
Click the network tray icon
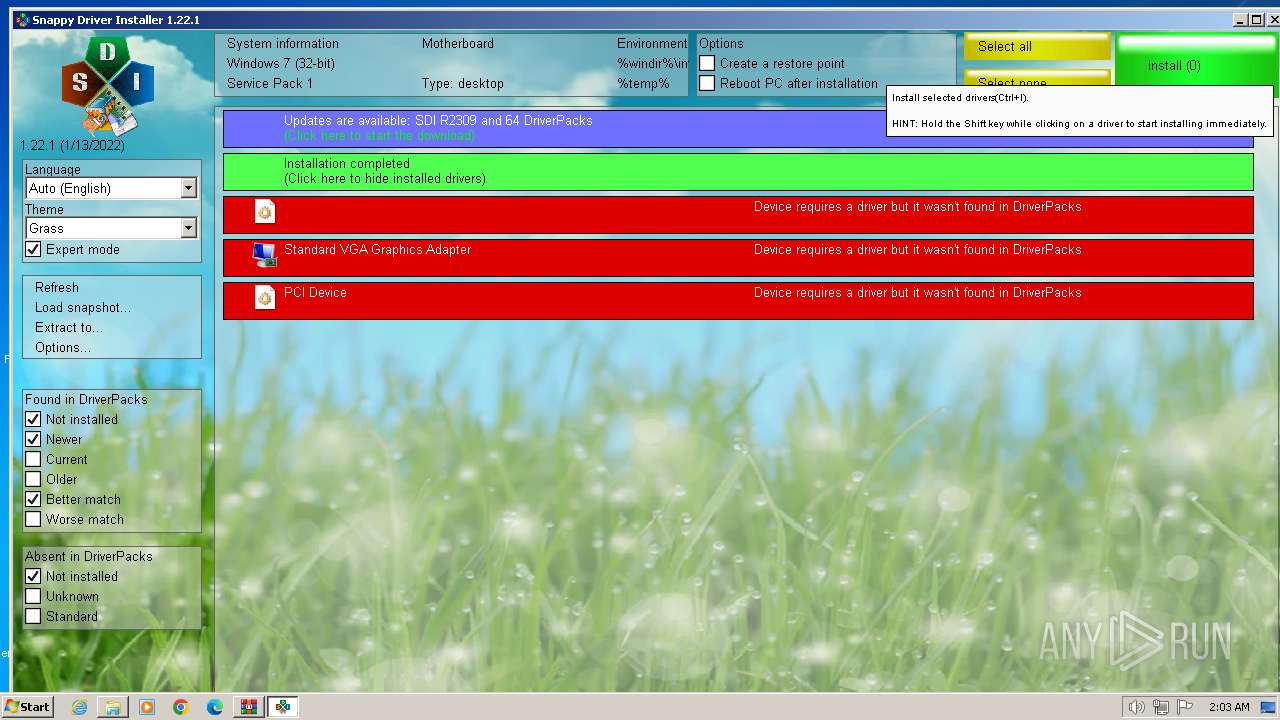1161,707
